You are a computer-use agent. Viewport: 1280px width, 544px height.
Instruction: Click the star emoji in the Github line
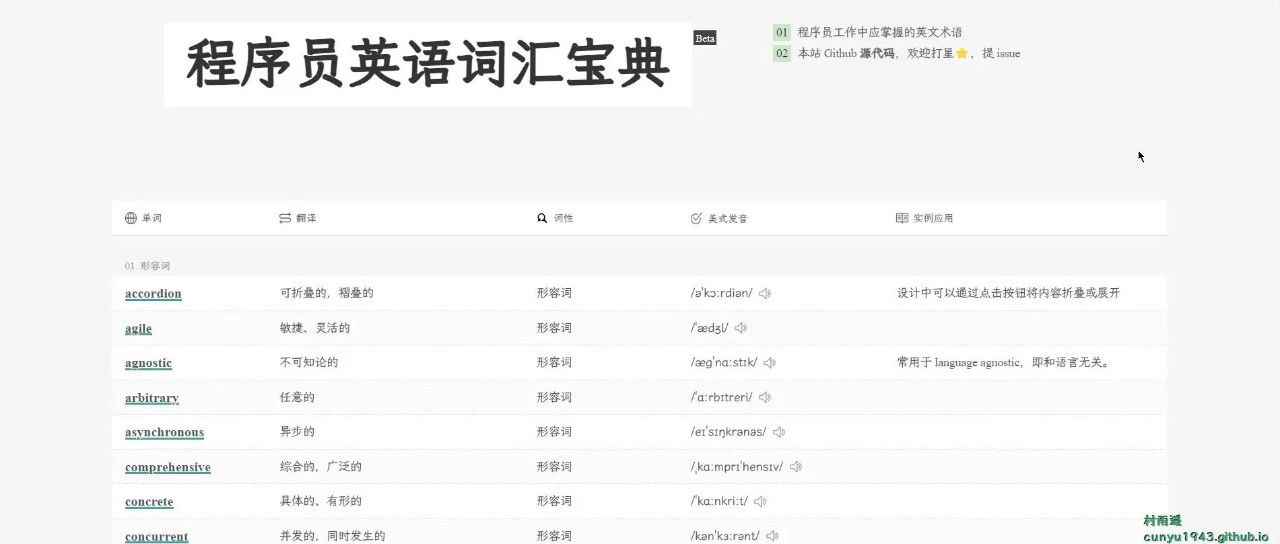962,53
